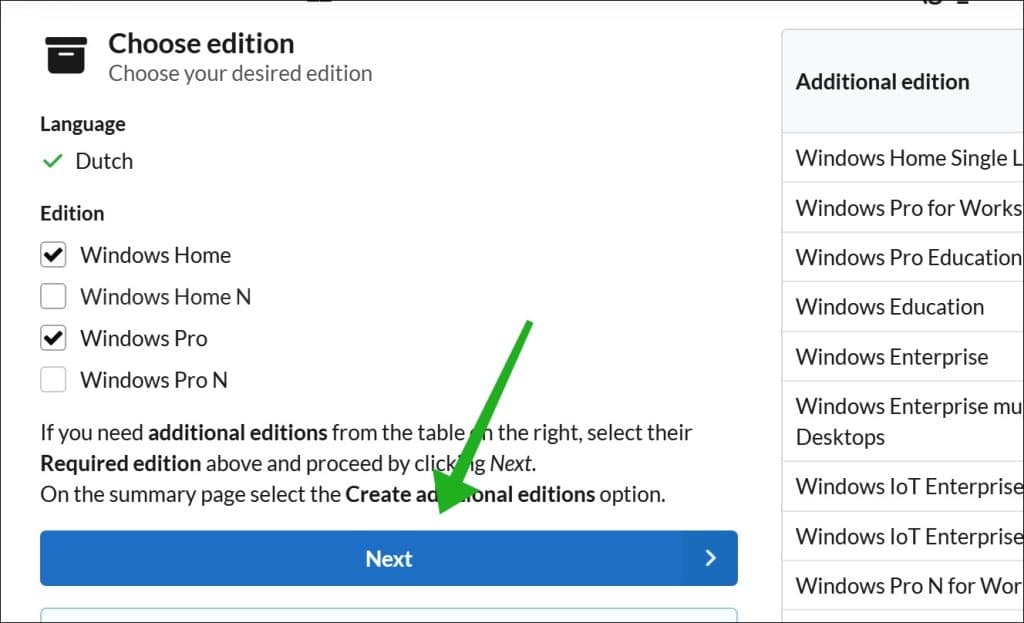
Task: Click the Windows Pro N label text
Action: tap(153, 379)
